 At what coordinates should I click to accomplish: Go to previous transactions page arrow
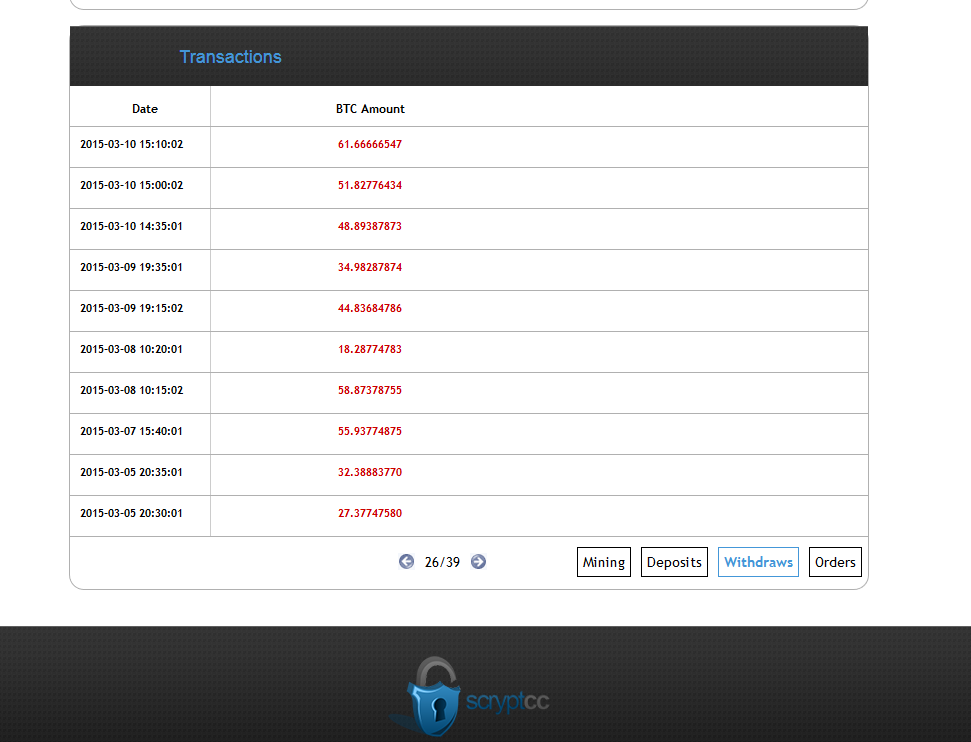pyautogui.click(x=406, y=562)
